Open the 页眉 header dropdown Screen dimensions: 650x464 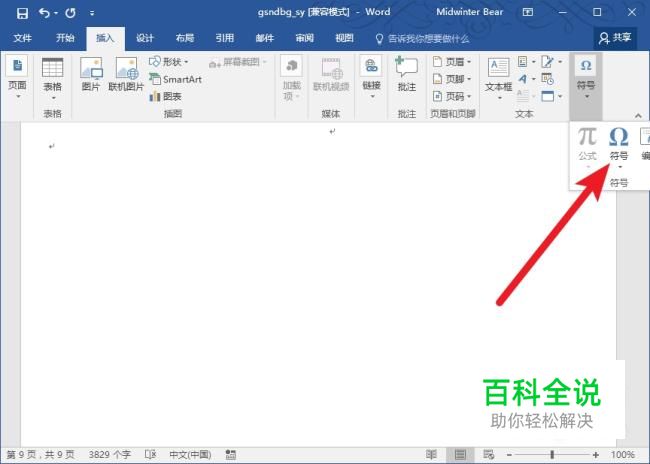[x=452, y=62]
